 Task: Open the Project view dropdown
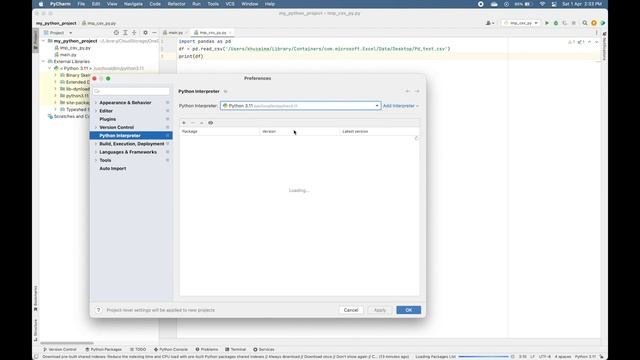tap(58, 33)
